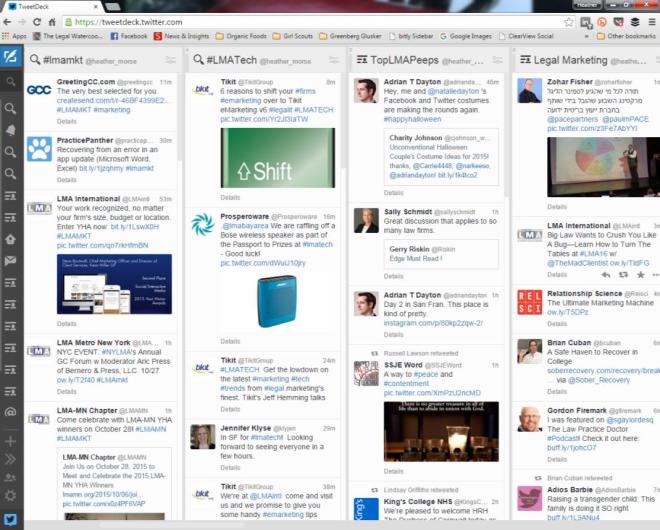Click PracticePanther paw avatar
Screen dimensions: 660x530
point(40,149)
